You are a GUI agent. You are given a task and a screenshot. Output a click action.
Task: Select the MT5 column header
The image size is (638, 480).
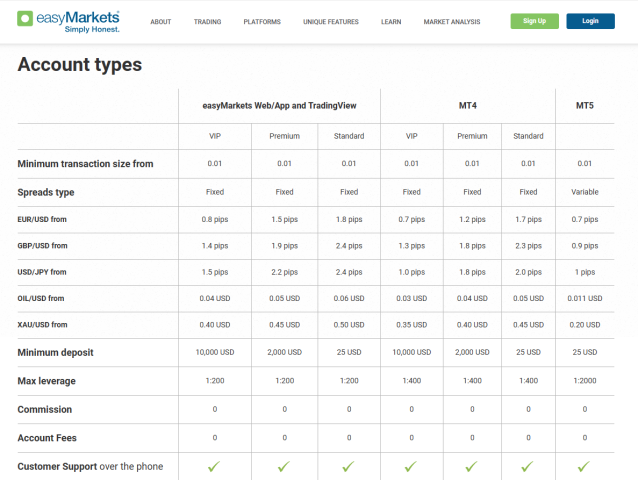(x=585, y=106)
